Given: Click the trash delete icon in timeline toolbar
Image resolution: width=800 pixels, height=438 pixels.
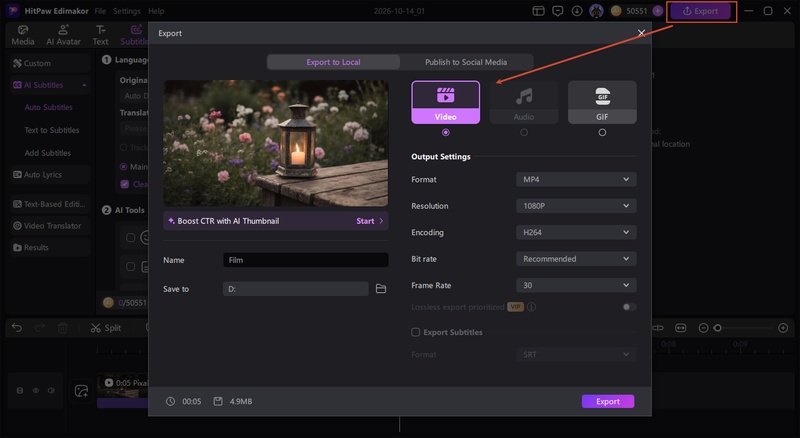Looking at the screenshot, I should (x=63, y=328).
